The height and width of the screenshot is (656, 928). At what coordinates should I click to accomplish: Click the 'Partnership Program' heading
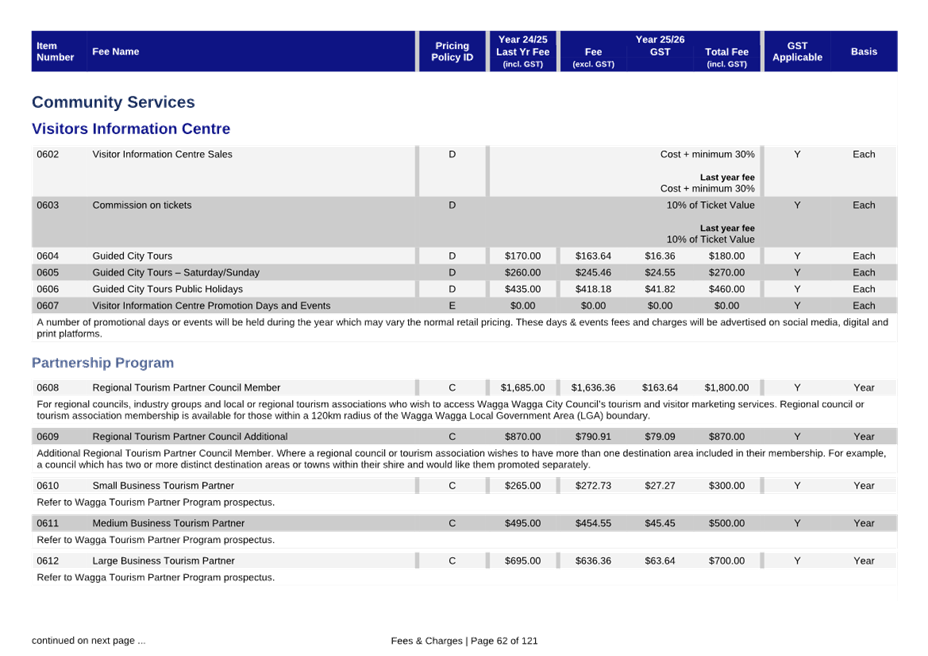(103, 362)
